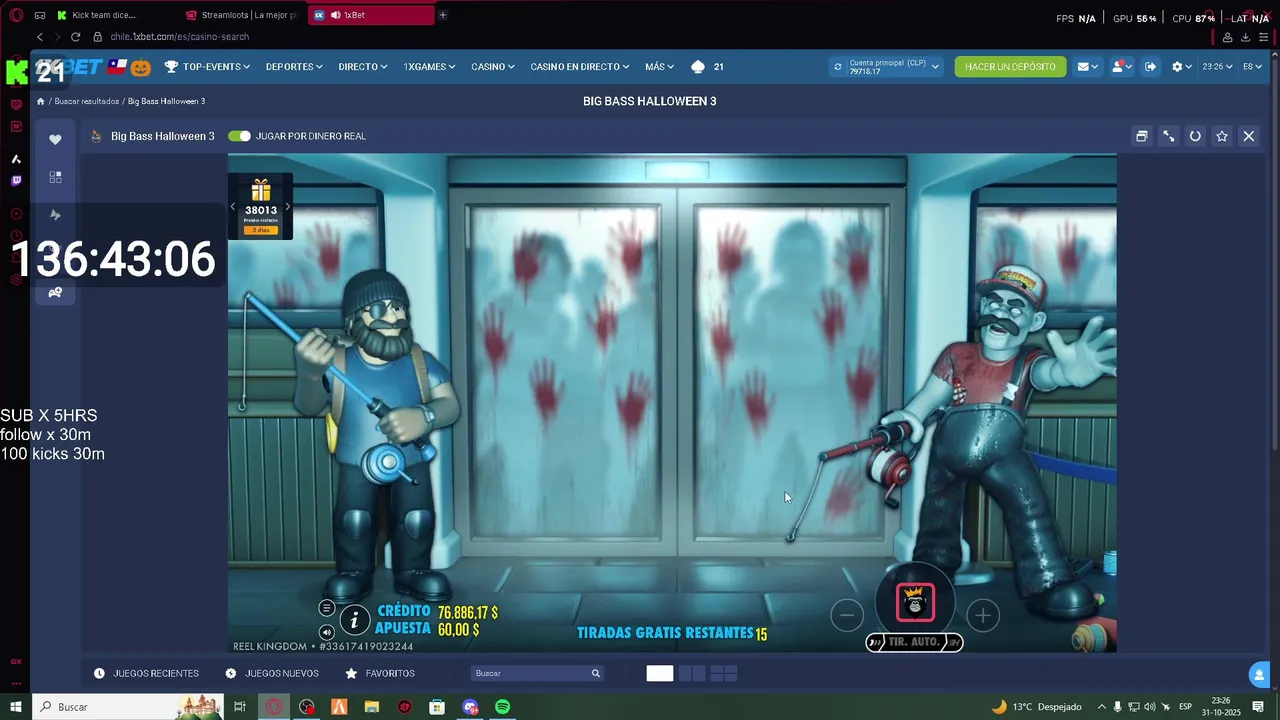Open Task View on taskbar

pos(240,707)
